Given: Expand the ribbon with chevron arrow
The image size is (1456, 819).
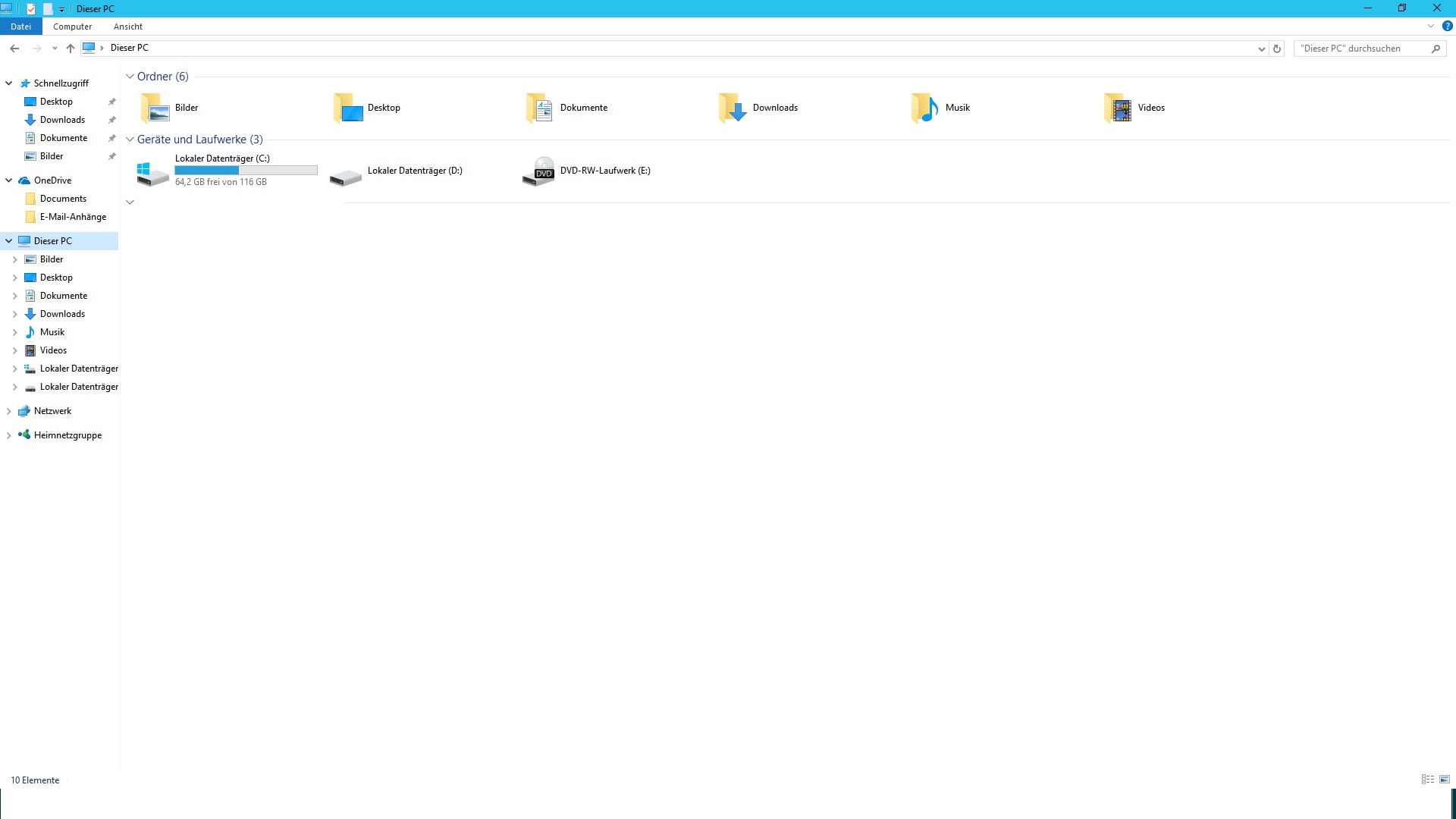Looking at the screenshot, I should [x=1431, y=26].
